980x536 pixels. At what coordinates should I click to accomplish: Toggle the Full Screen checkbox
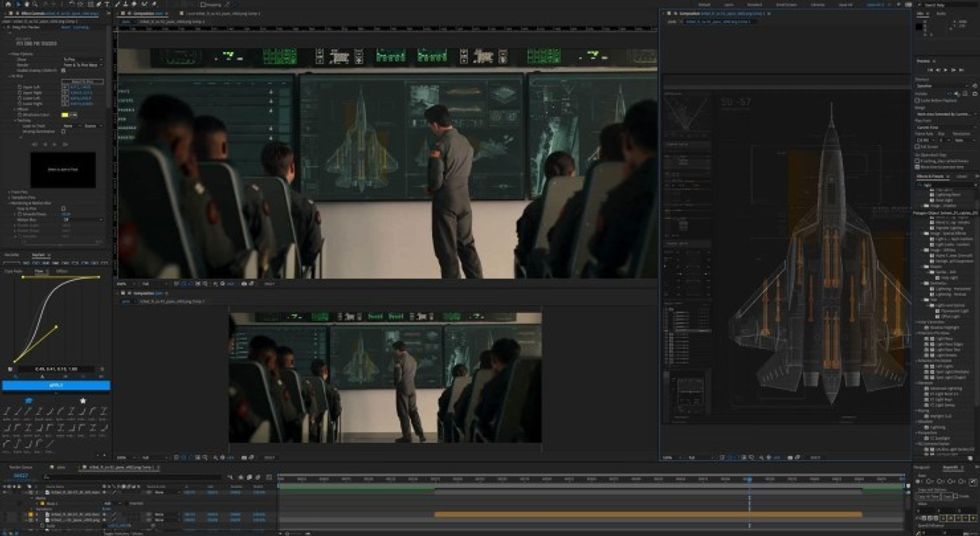[918, 147]
